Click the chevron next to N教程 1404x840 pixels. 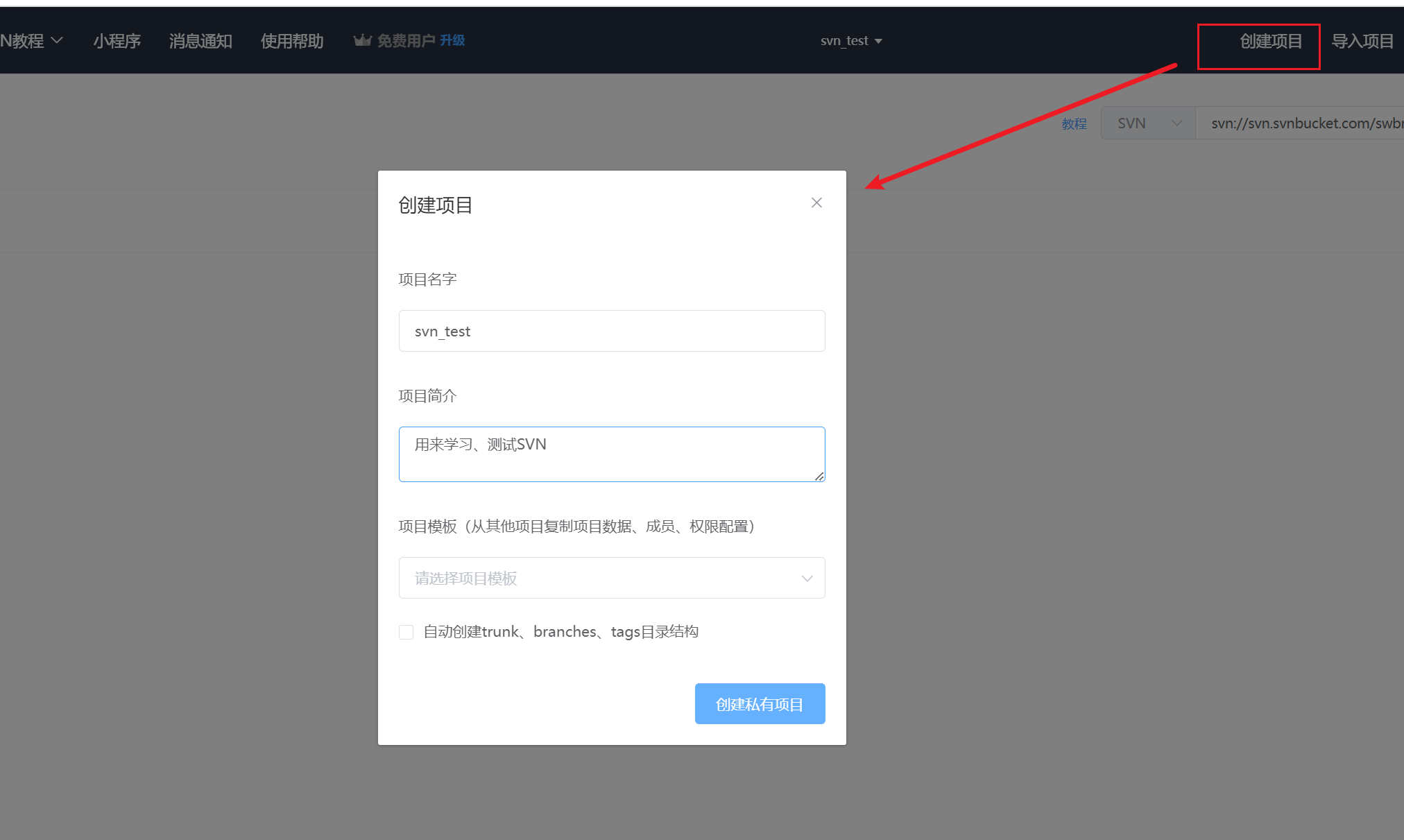(x=58, y=40)
